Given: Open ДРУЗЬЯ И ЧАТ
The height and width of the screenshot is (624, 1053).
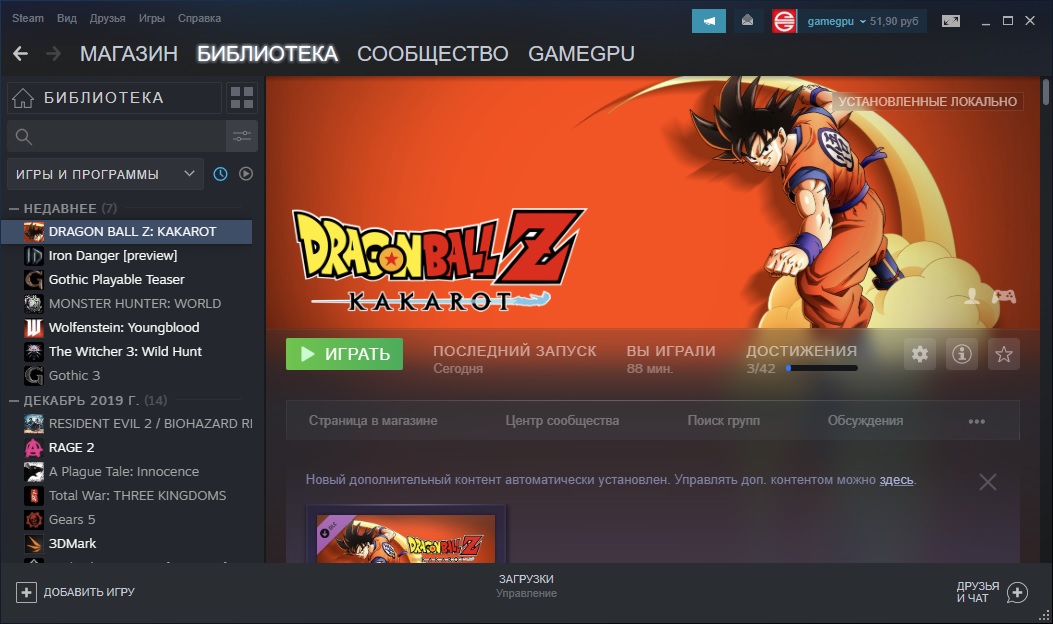Looking at the screenshot, I should [992, 592].
